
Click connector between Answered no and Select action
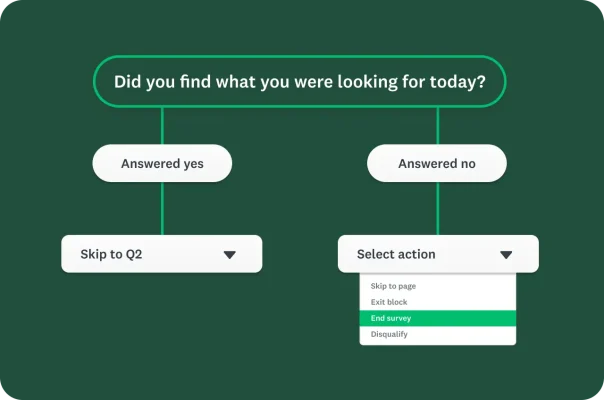[437, 208]
